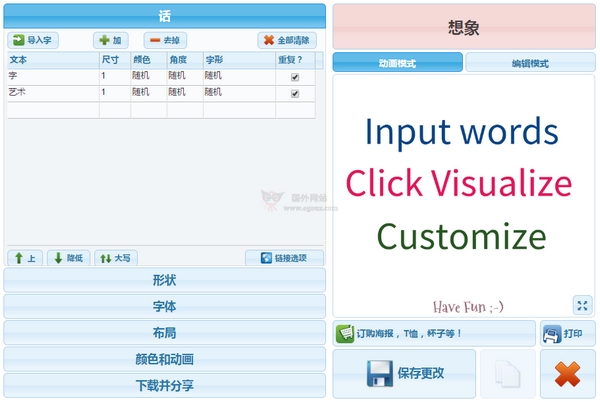Click font 随机 cell in 艺术 row
This screenshot has height=402, width=600.
click(240, 93)
